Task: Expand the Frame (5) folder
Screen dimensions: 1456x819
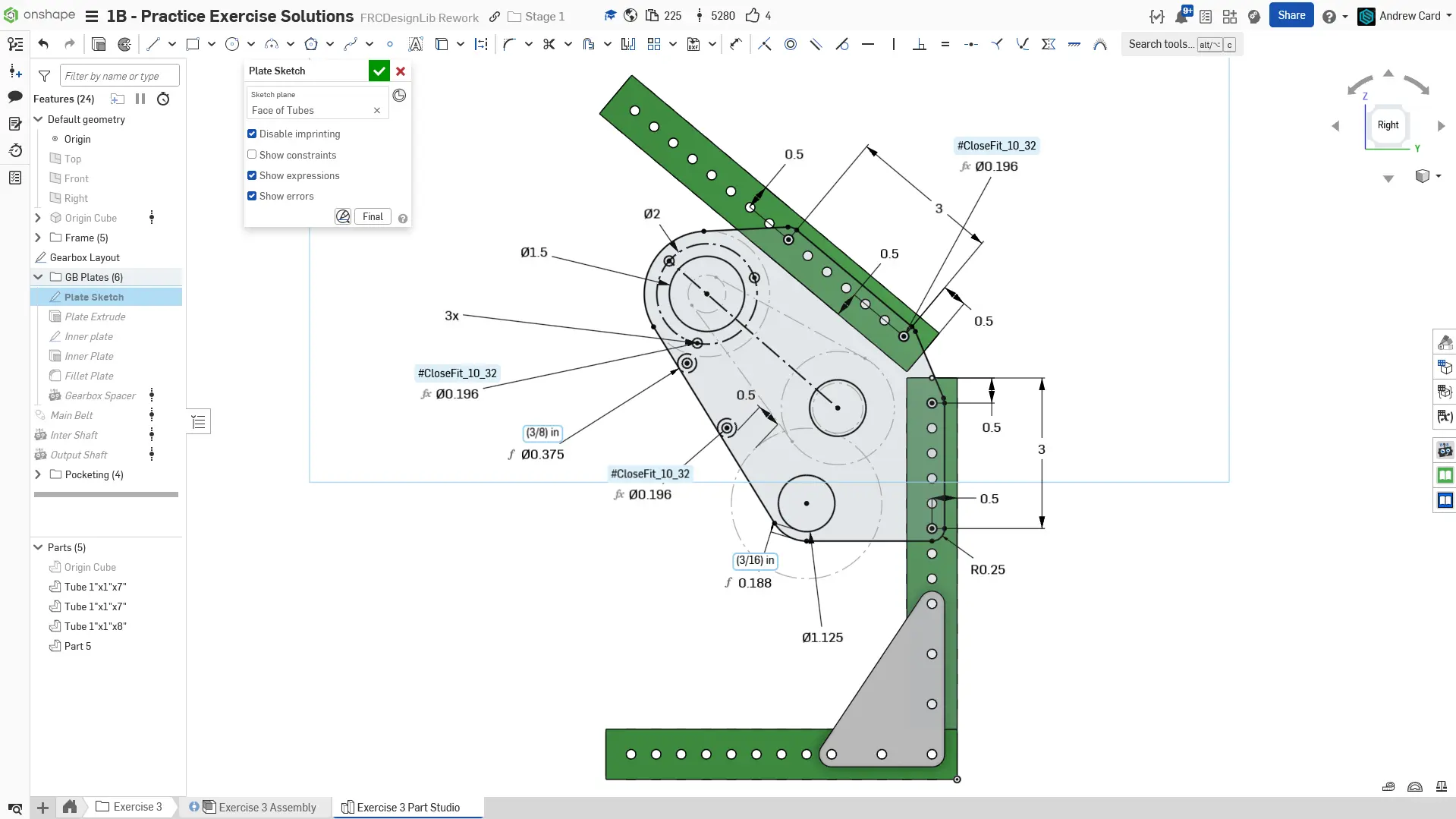Action: point(38,238)
